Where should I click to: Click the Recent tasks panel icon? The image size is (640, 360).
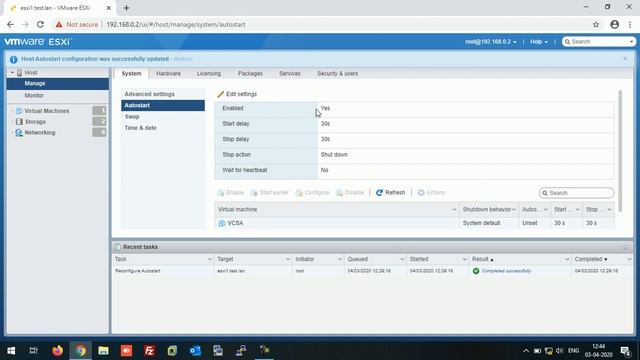[118, 247]
